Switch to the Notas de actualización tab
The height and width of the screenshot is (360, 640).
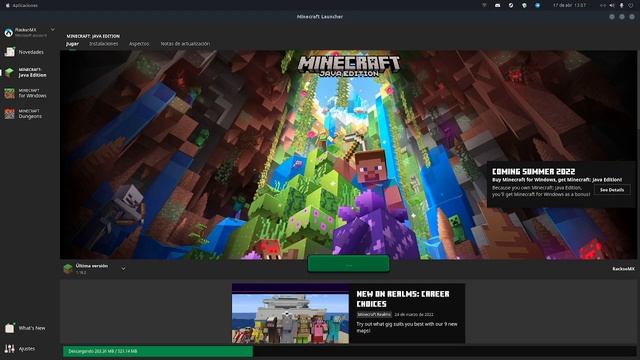point(185,44)
